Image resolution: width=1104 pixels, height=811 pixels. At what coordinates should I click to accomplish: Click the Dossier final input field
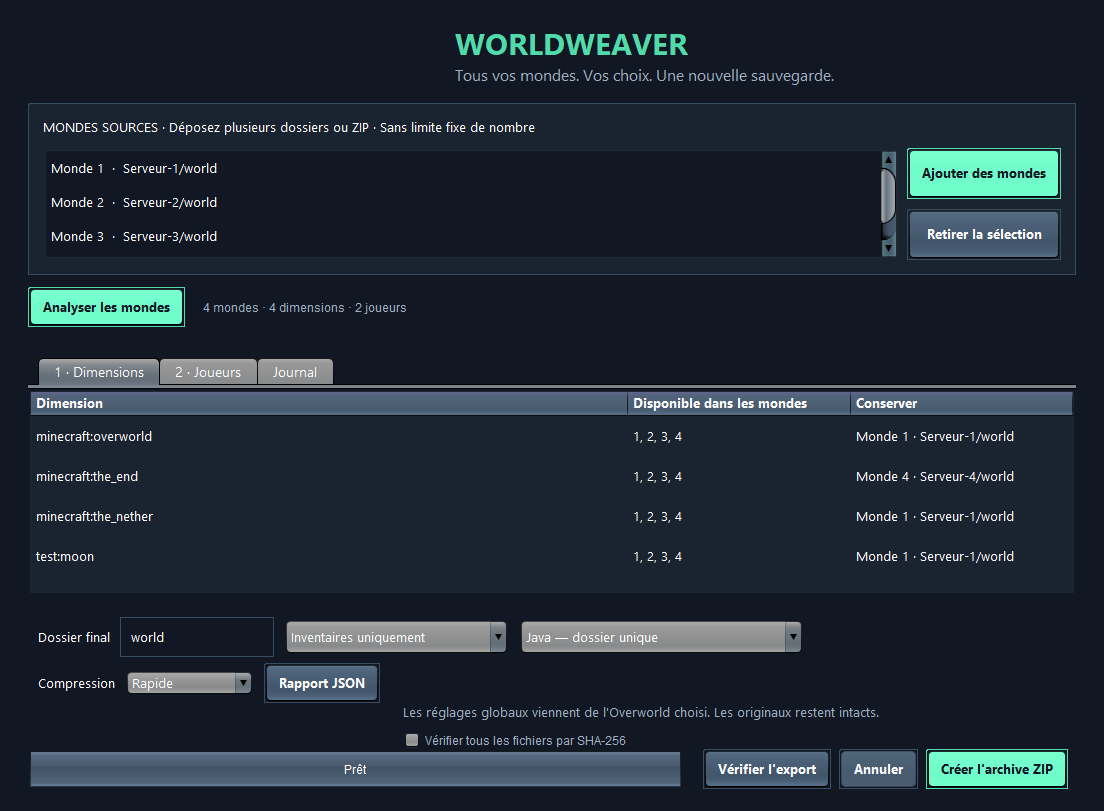pyautogui.click(x=197, y=637)
